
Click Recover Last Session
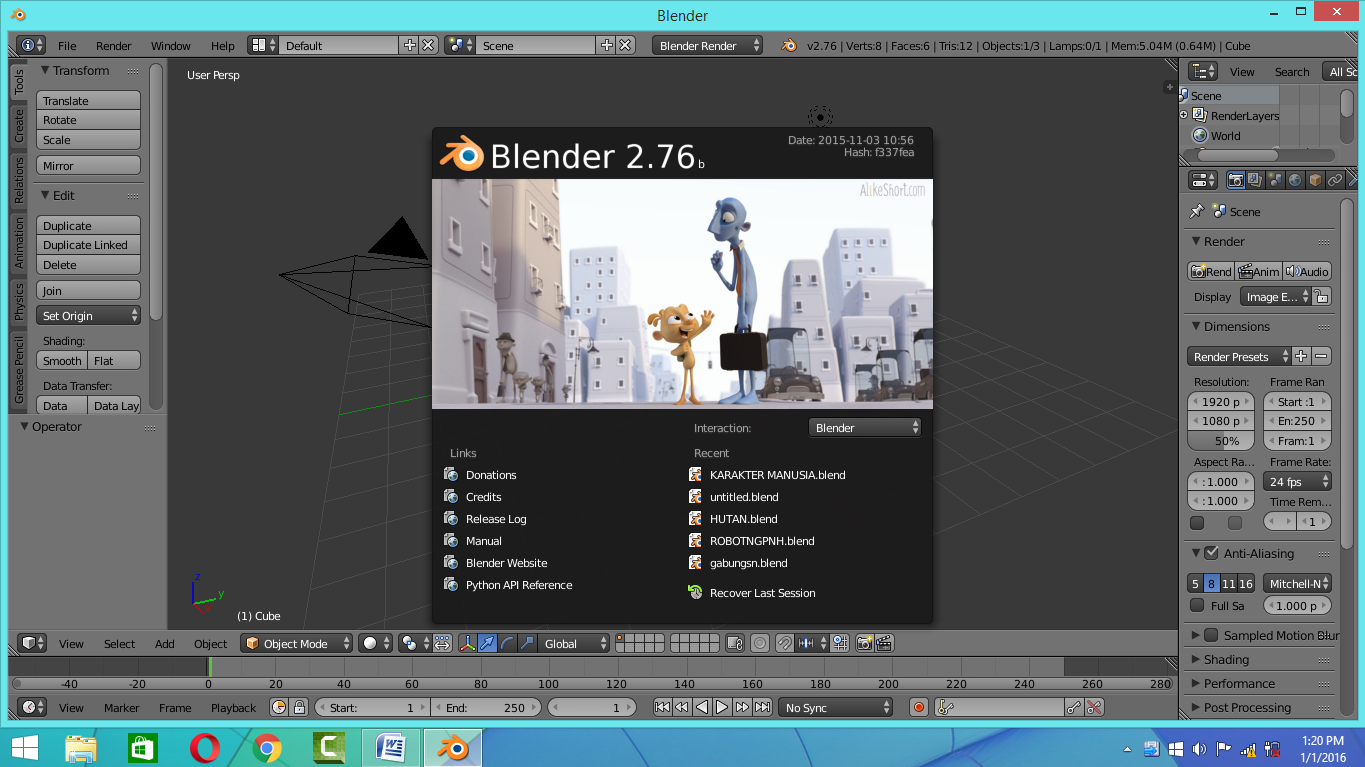coord(762,592)
